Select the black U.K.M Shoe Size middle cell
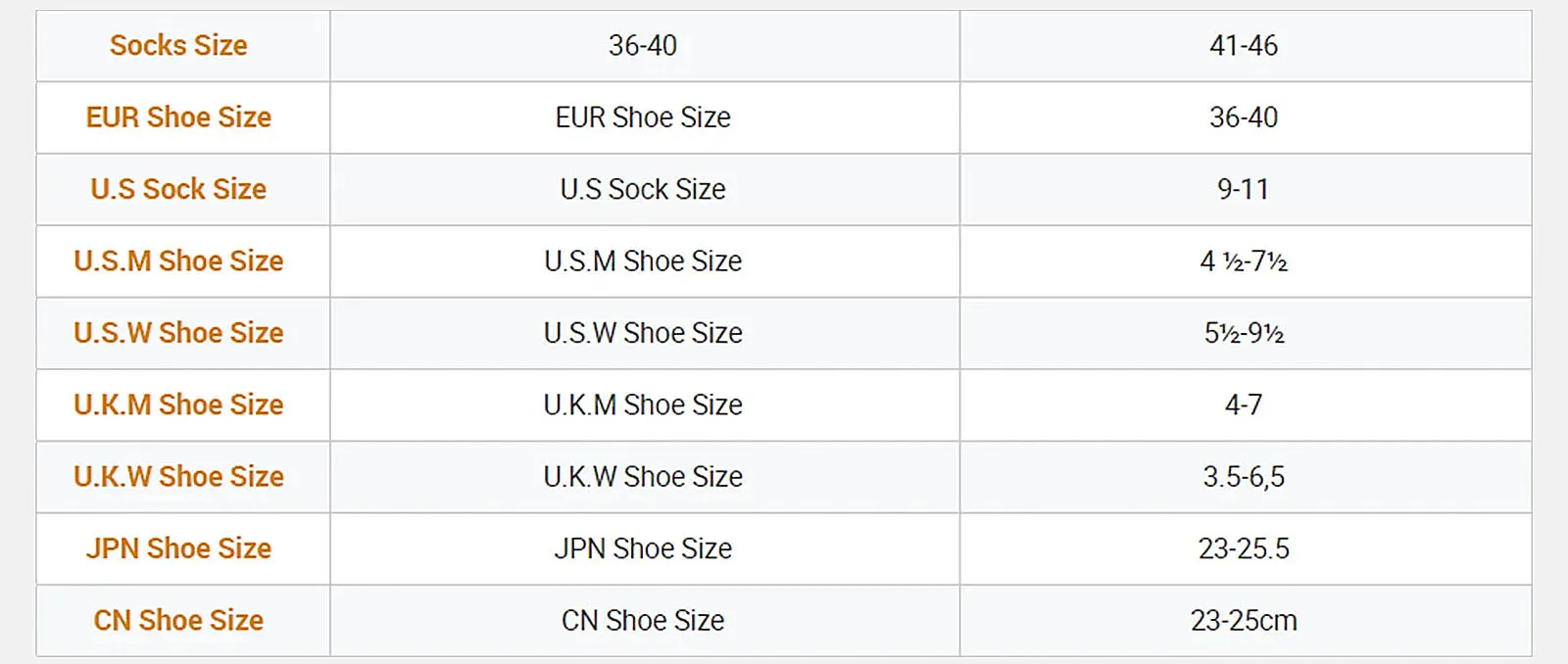 click(x=643, y=404)
